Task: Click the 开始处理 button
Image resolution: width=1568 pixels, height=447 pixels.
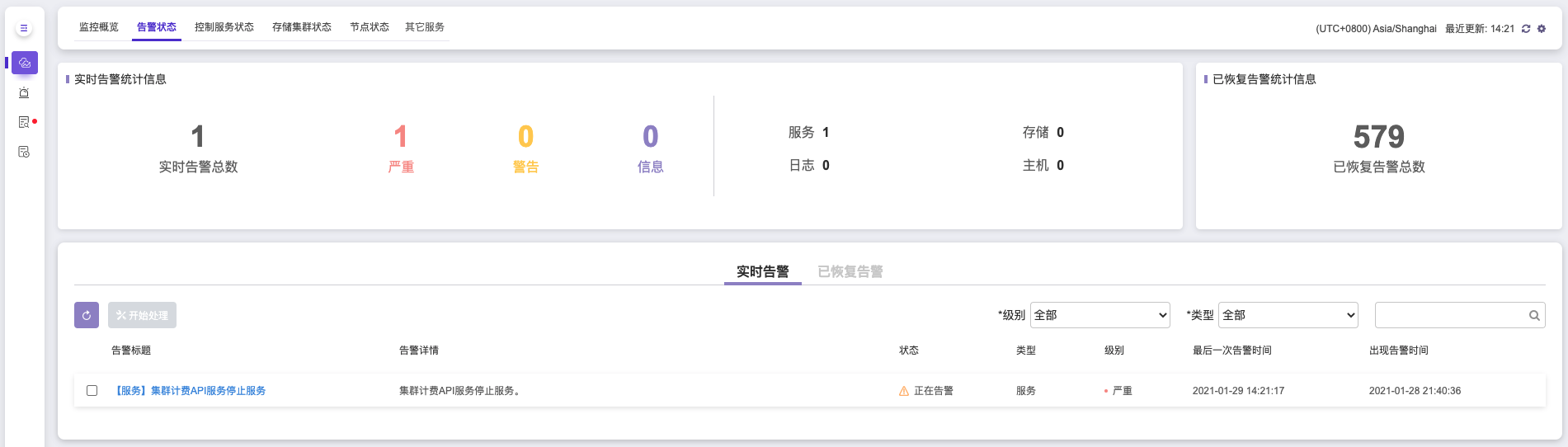Action: (142, 315)
